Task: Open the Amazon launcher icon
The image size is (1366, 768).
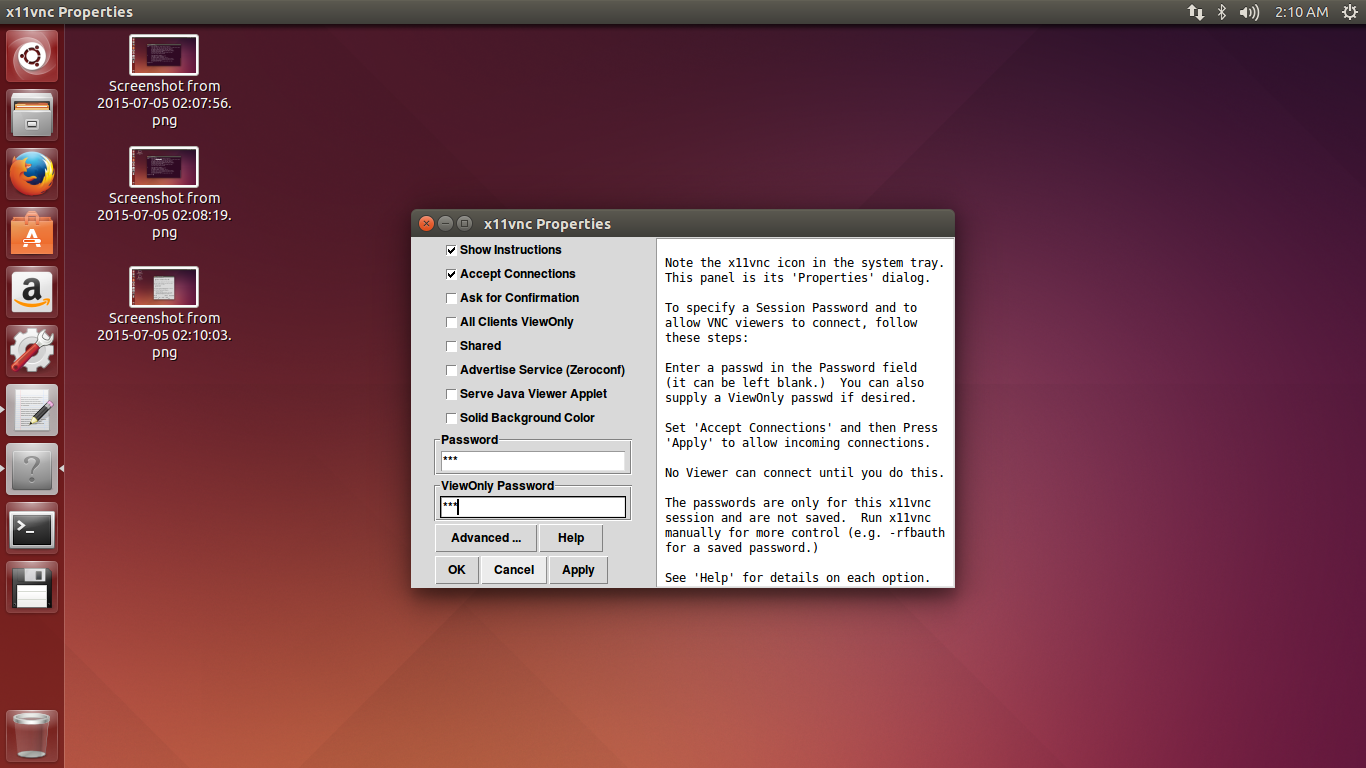Action: point(33,292)
